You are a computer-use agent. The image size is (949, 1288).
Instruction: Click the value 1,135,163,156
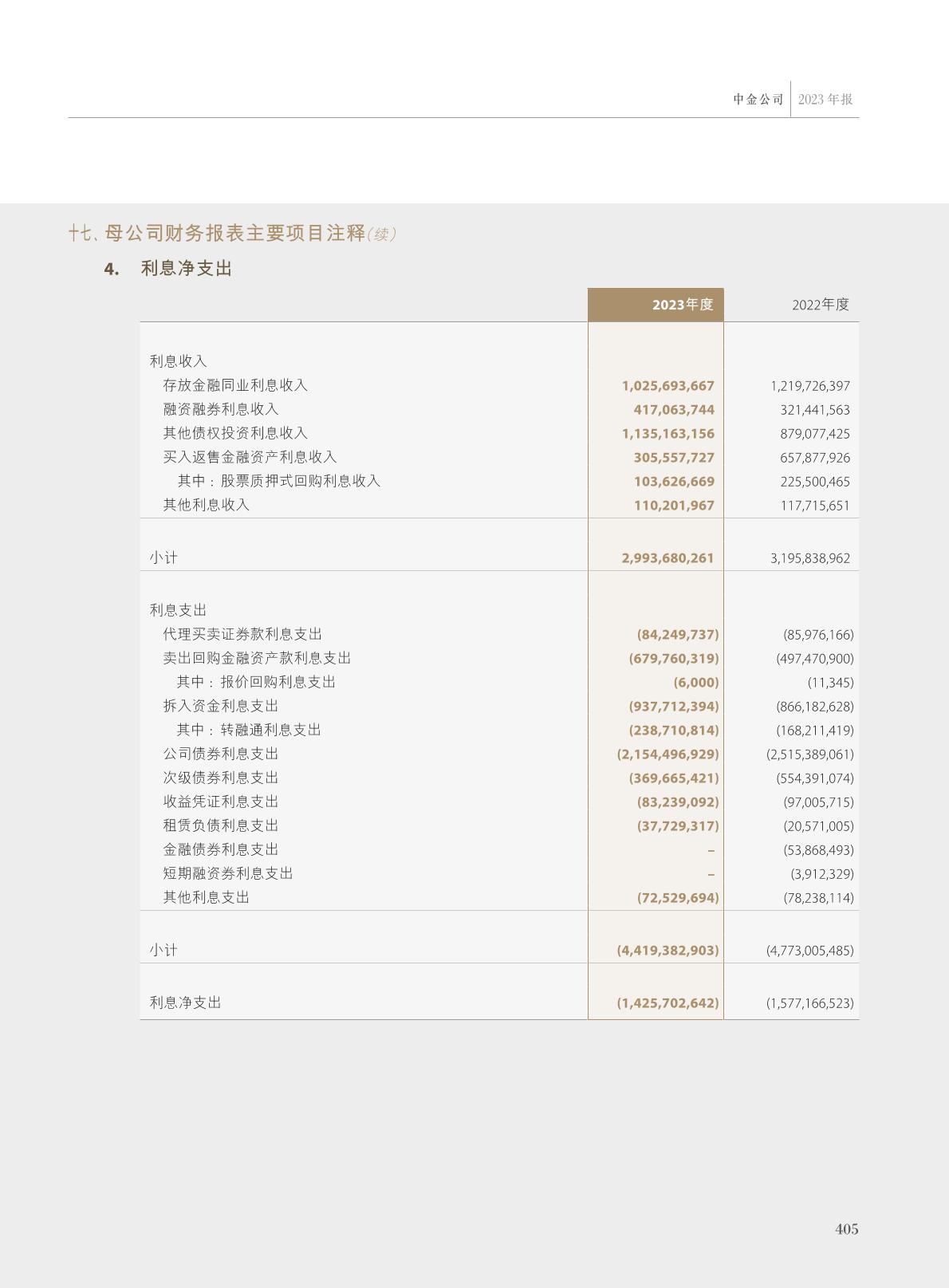pyautogui.click(x=667, y=434)
